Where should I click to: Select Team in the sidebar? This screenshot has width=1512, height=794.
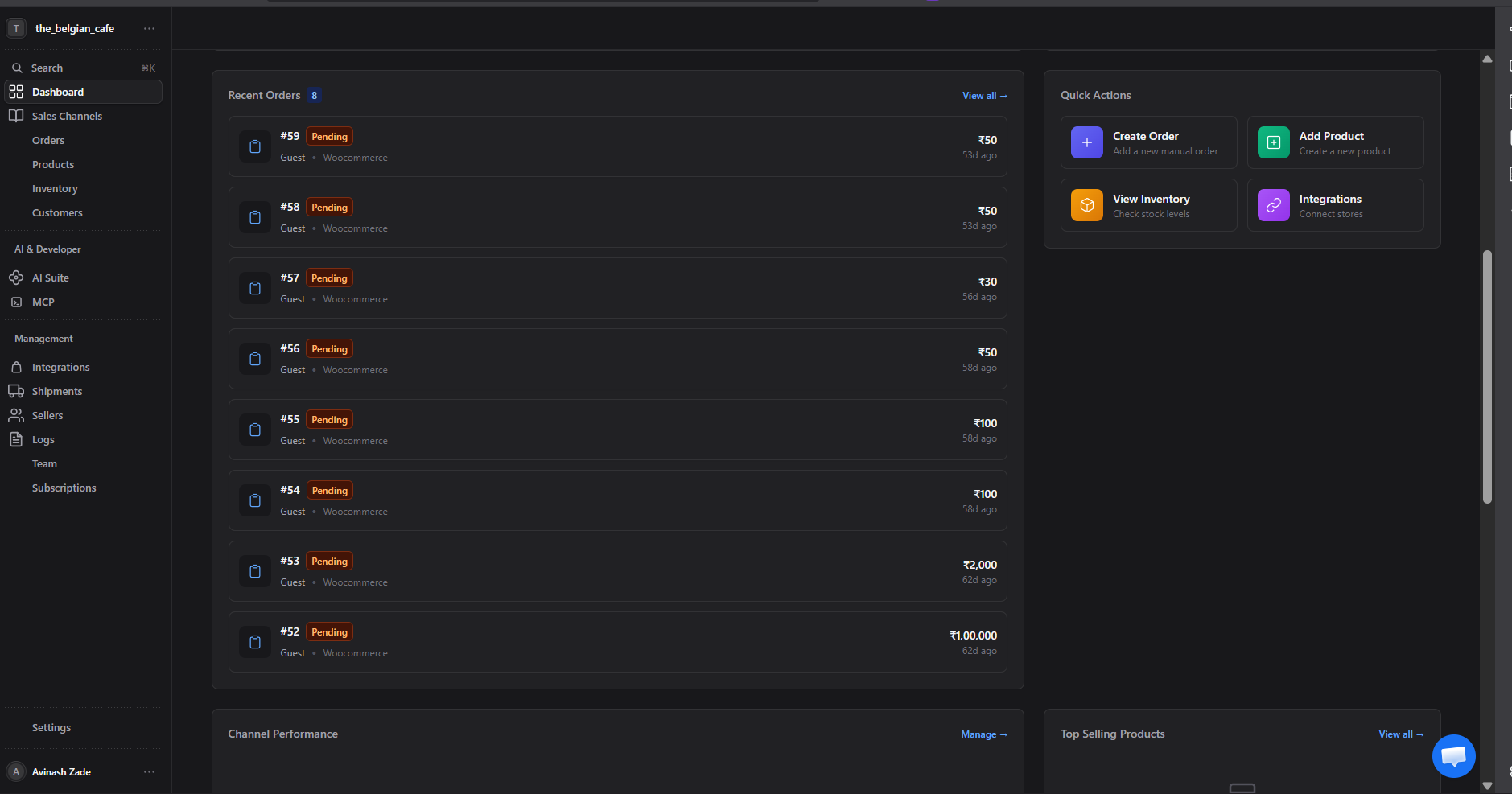(44, 463)
